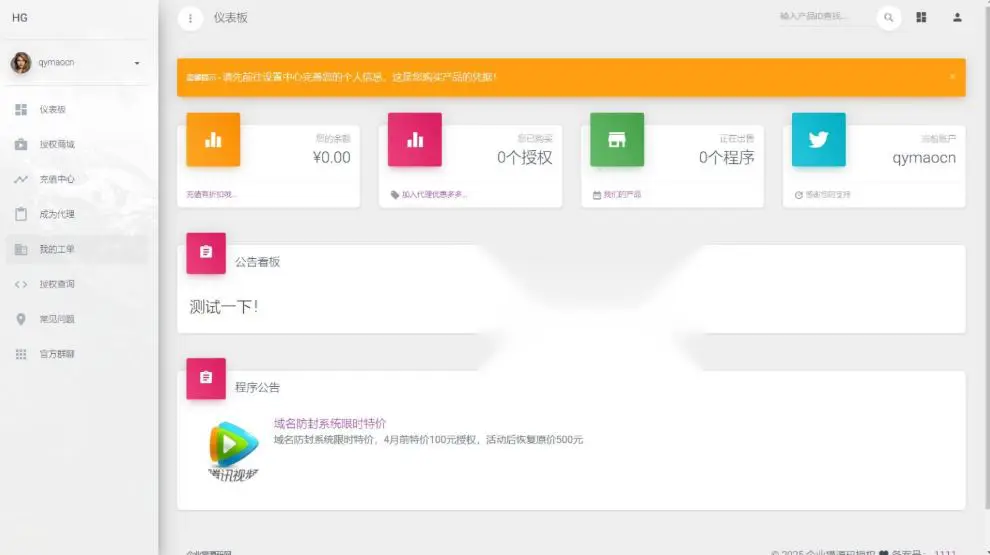Select 成为代理 menu item

(x=77, y=214)
